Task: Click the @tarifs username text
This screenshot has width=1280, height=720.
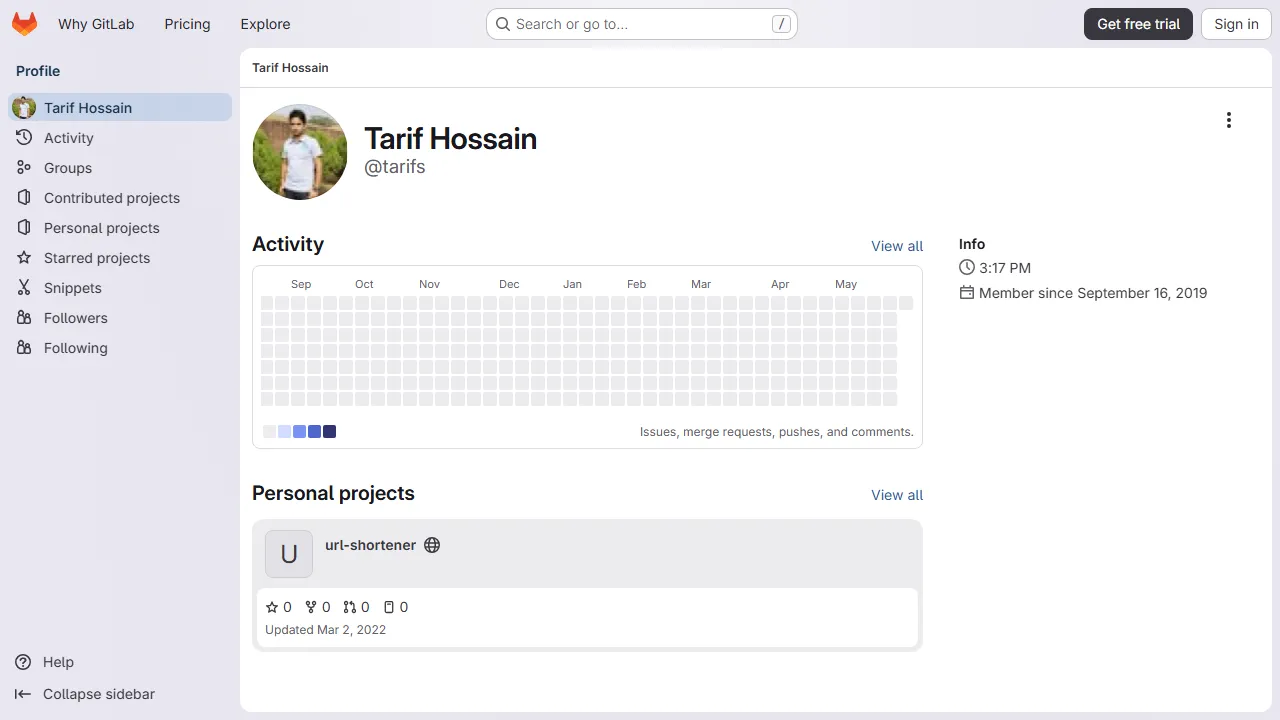Action: [395, 167]
